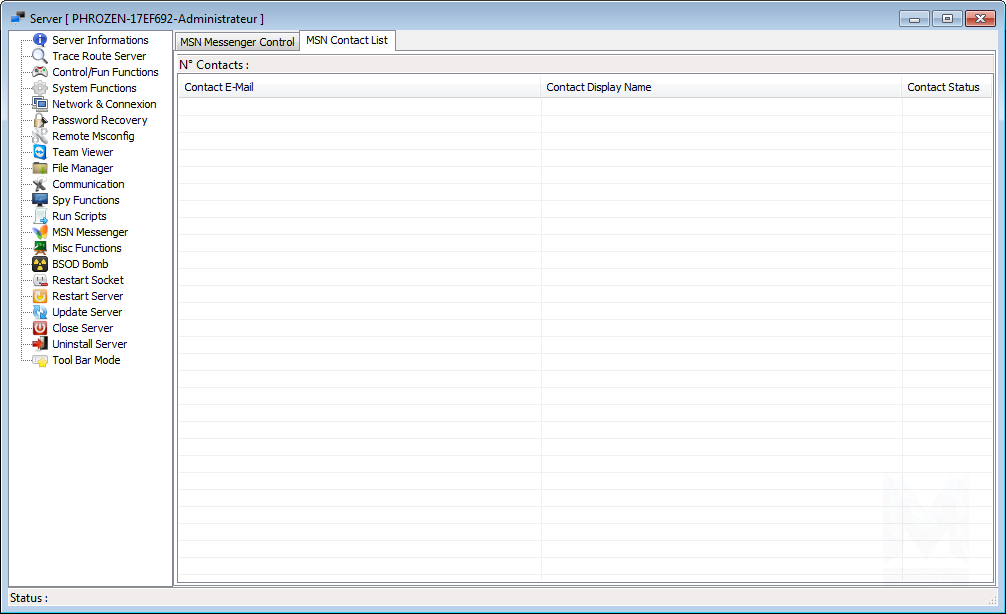Select the MSN Messenger butterfly icon
Viewport: 1006px width, 614px height.
click(40, 232)
